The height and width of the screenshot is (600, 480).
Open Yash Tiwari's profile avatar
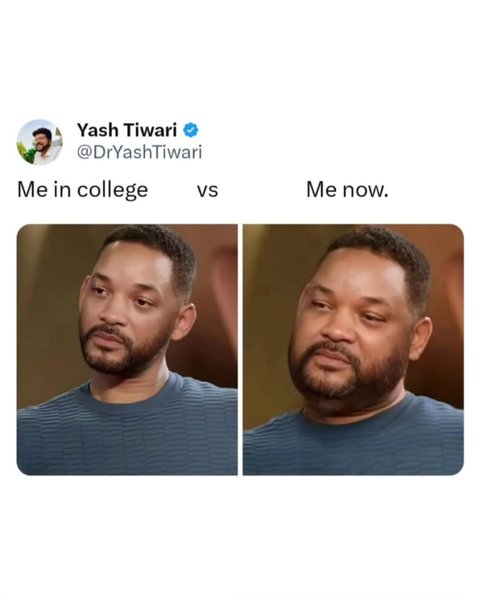[x=39, y=142]
